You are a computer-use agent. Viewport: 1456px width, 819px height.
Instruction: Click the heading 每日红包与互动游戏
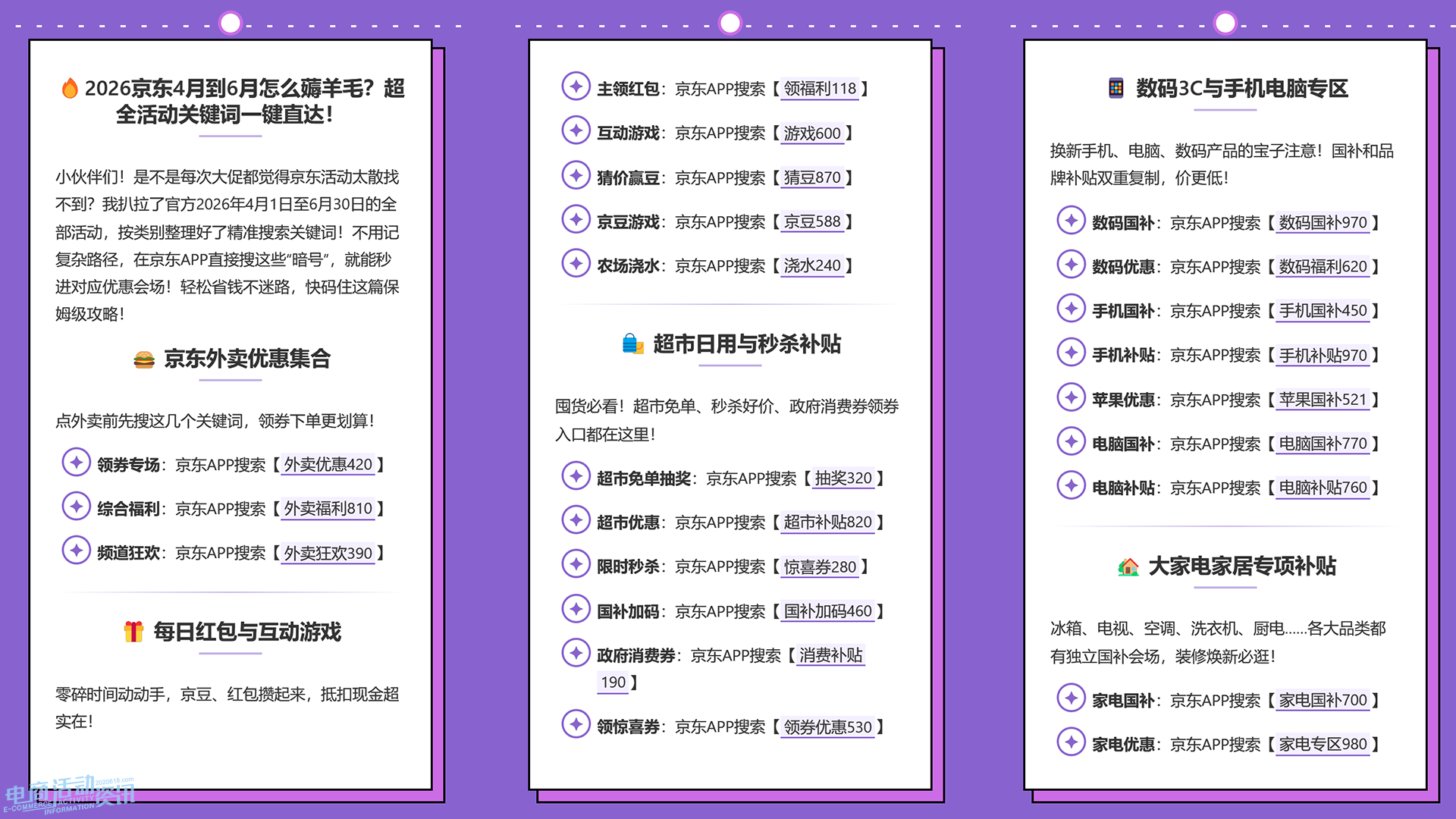pyautogui.click(x=247, y=632)
